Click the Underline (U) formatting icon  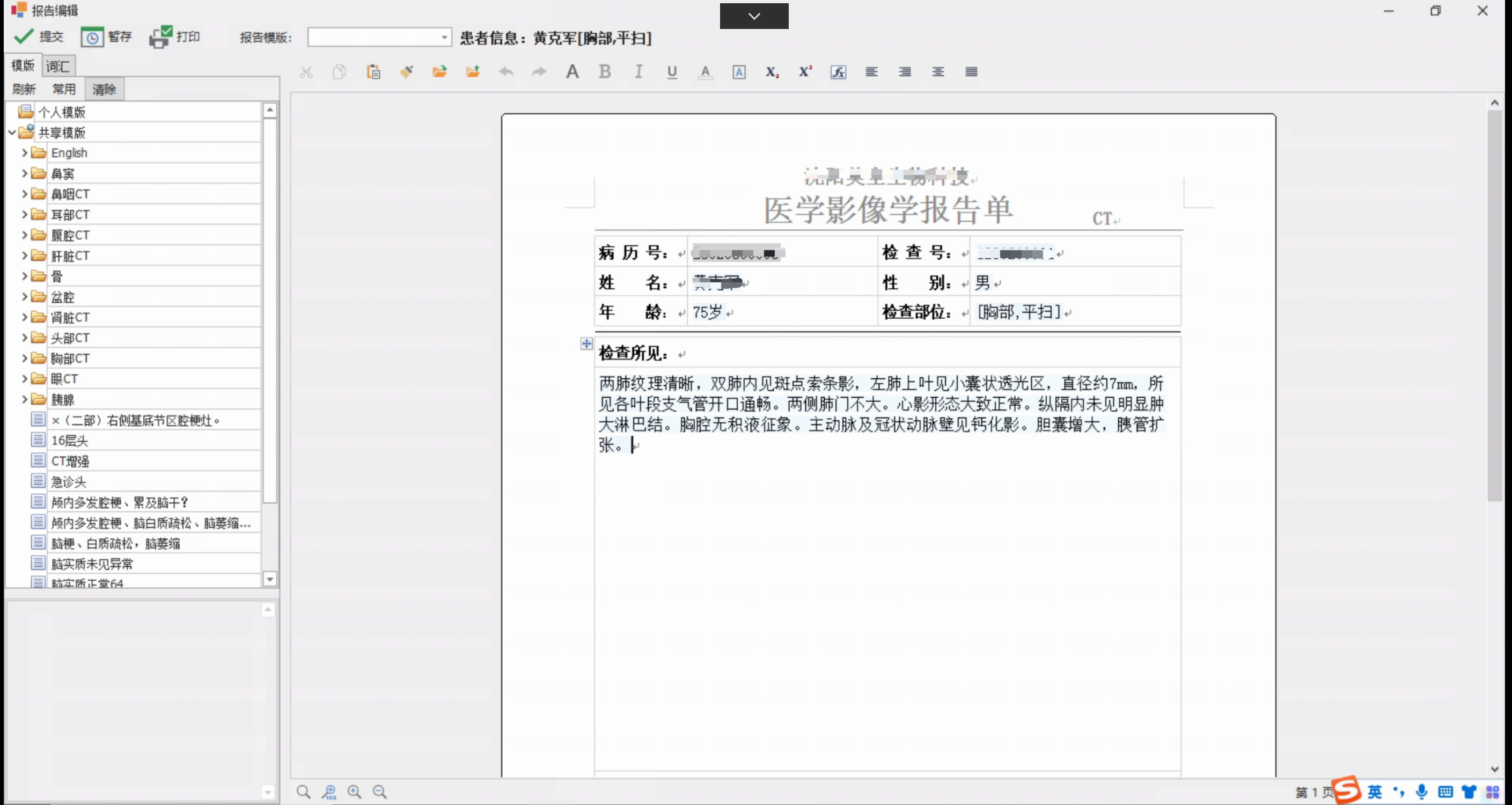(671, 71)
